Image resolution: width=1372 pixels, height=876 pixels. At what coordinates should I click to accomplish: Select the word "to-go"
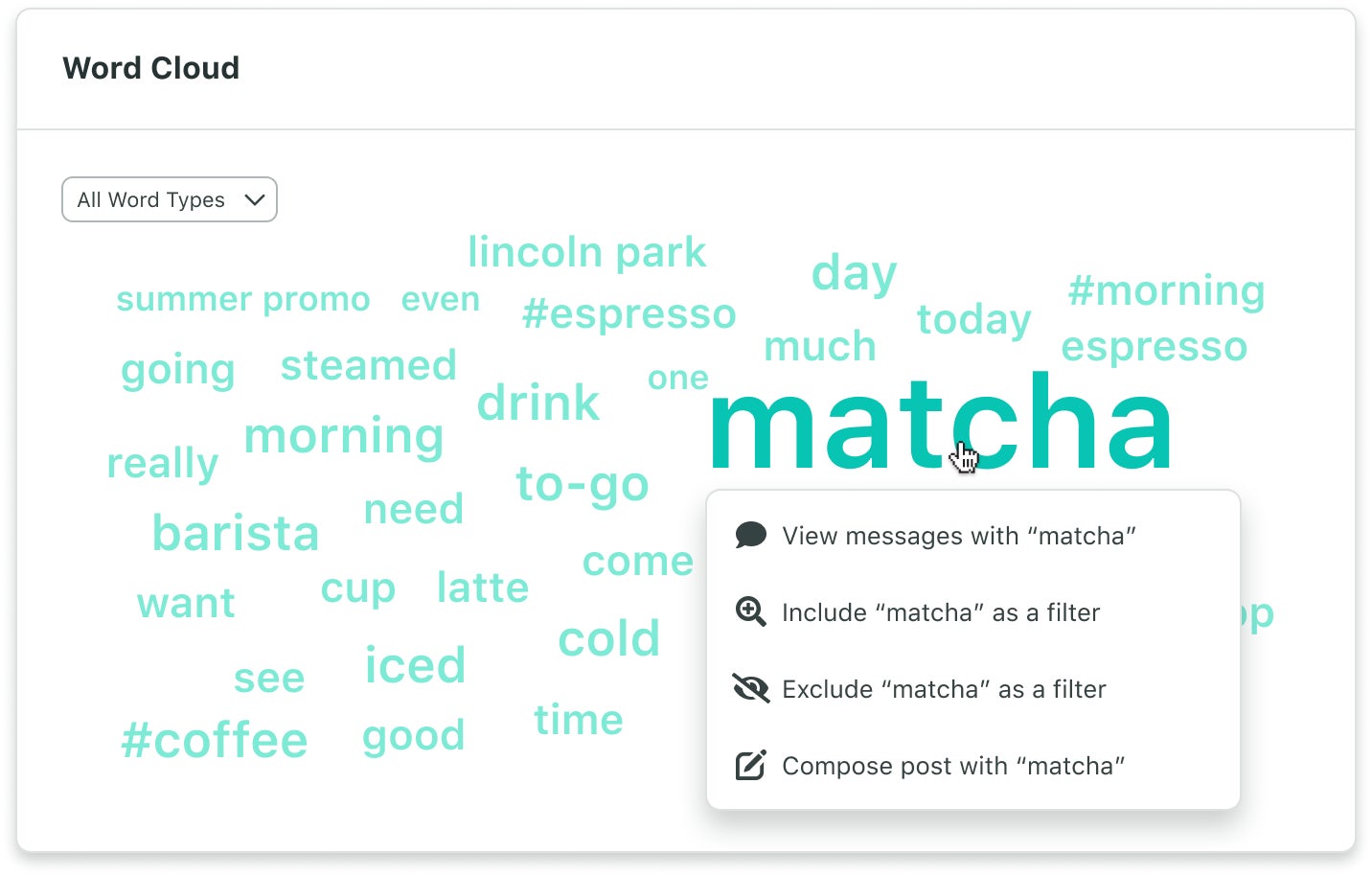(x=581, y=484)
